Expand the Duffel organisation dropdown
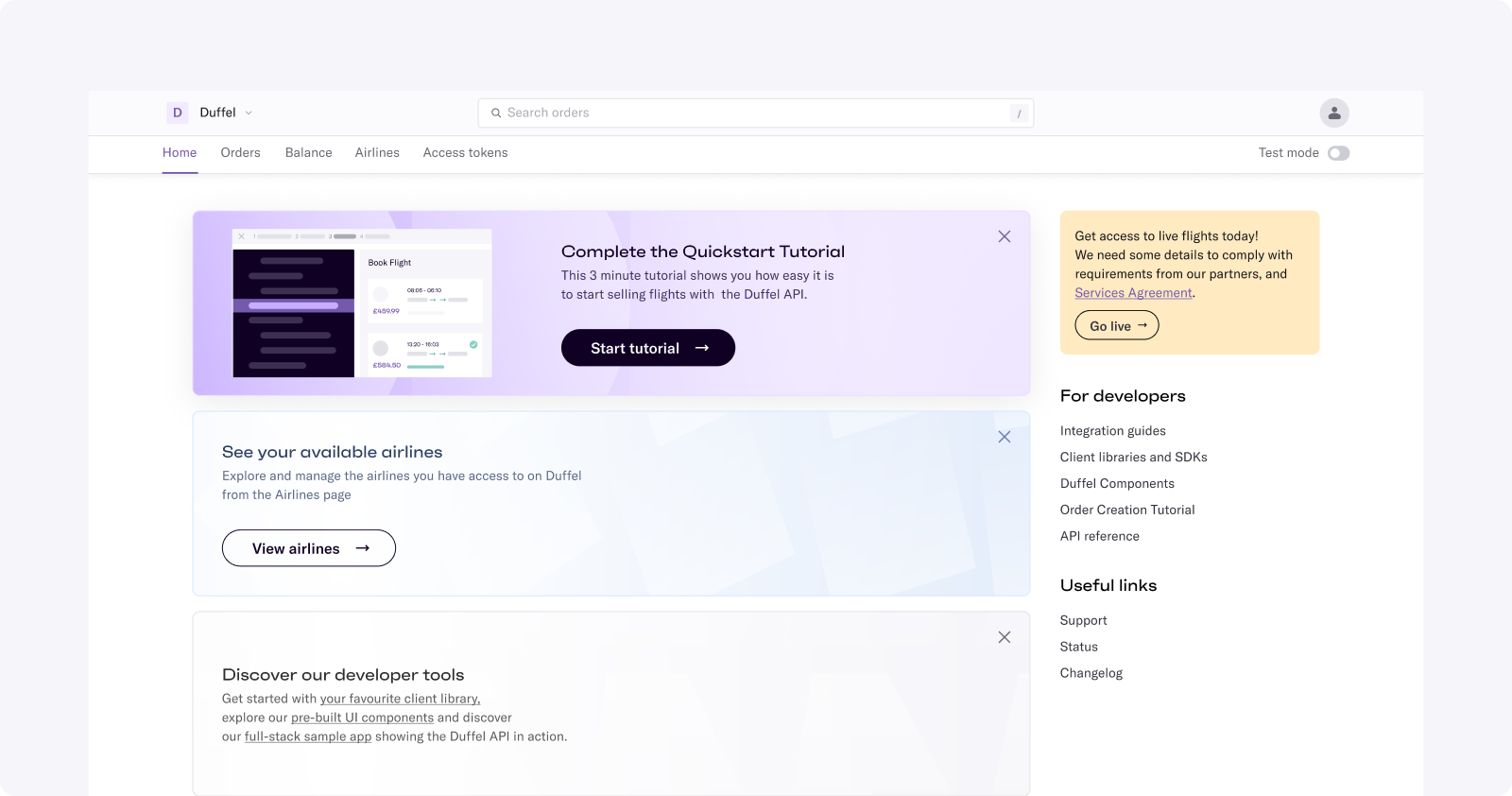Image resolution: width=1512 pixels, height=796 pixels. 249,112
